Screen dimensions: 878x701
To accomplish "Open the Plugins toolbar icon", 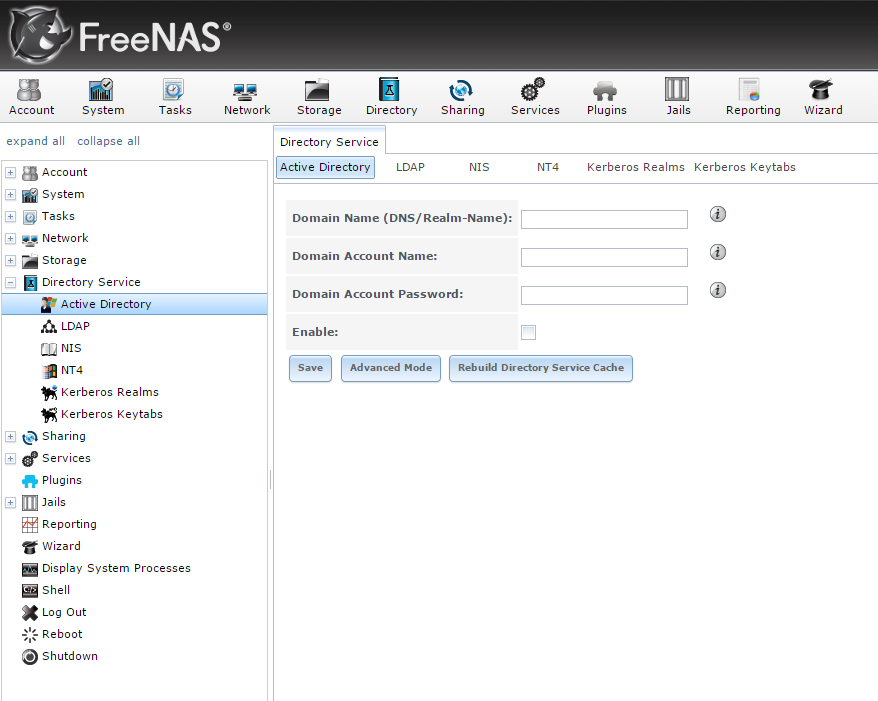I will coord(606,97).
